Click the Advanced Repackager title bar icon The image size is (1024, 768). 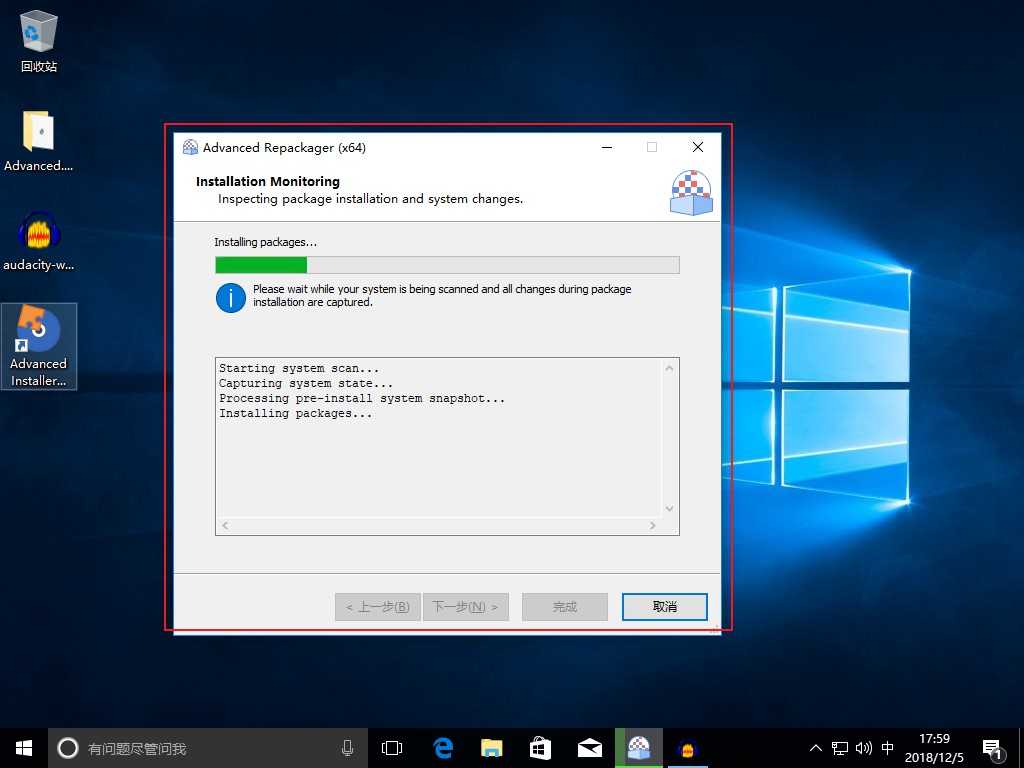190,147
